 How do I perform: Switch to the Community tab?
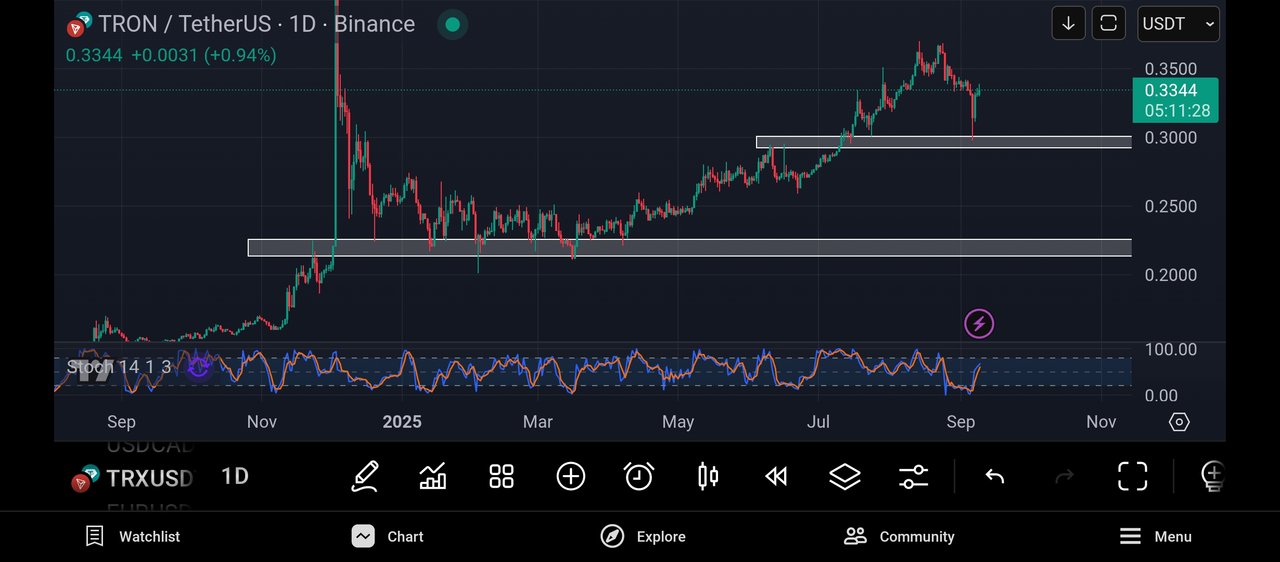click(899, 537)
